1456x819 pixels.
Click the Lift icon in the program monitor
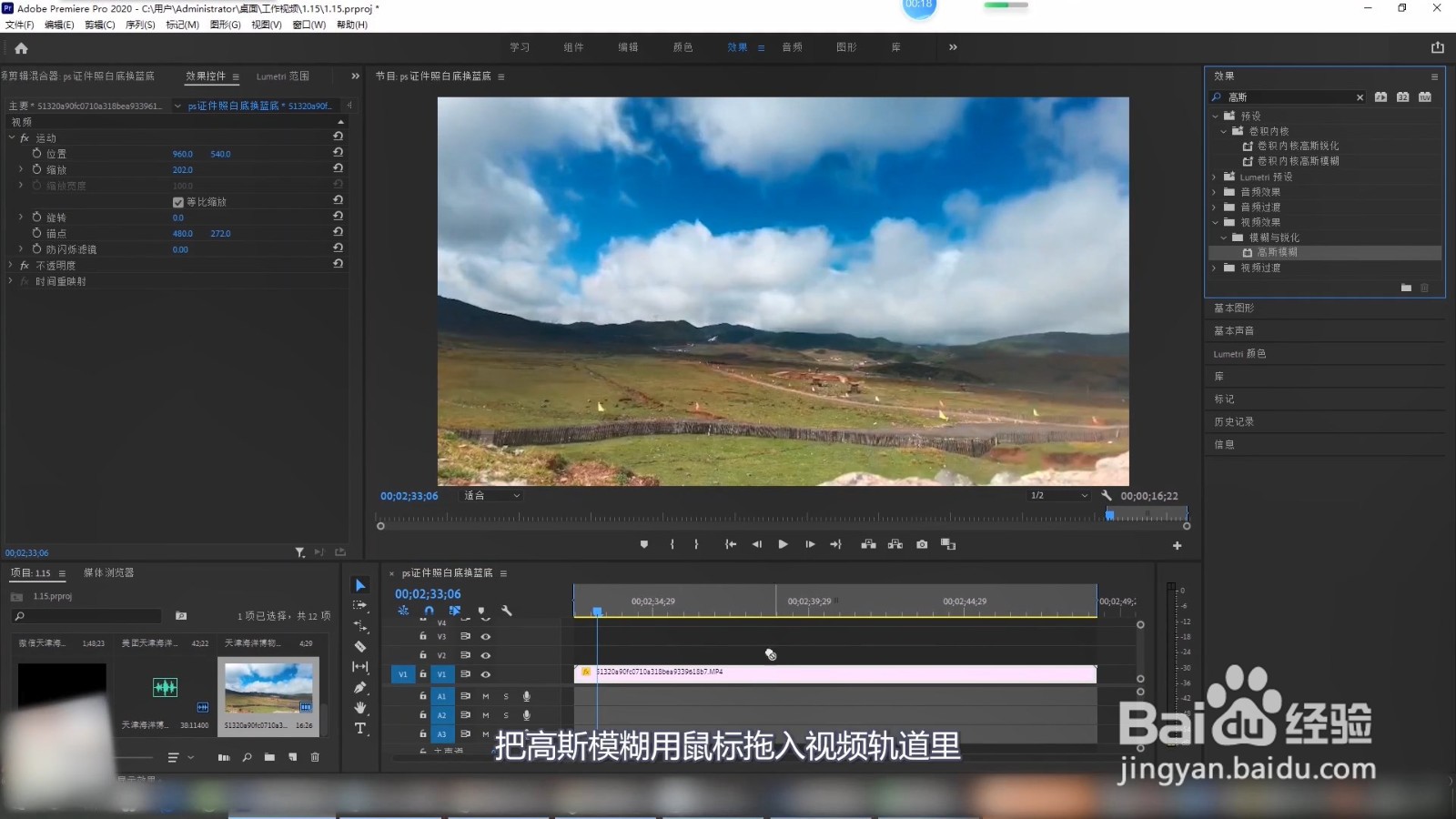[868, 543]
